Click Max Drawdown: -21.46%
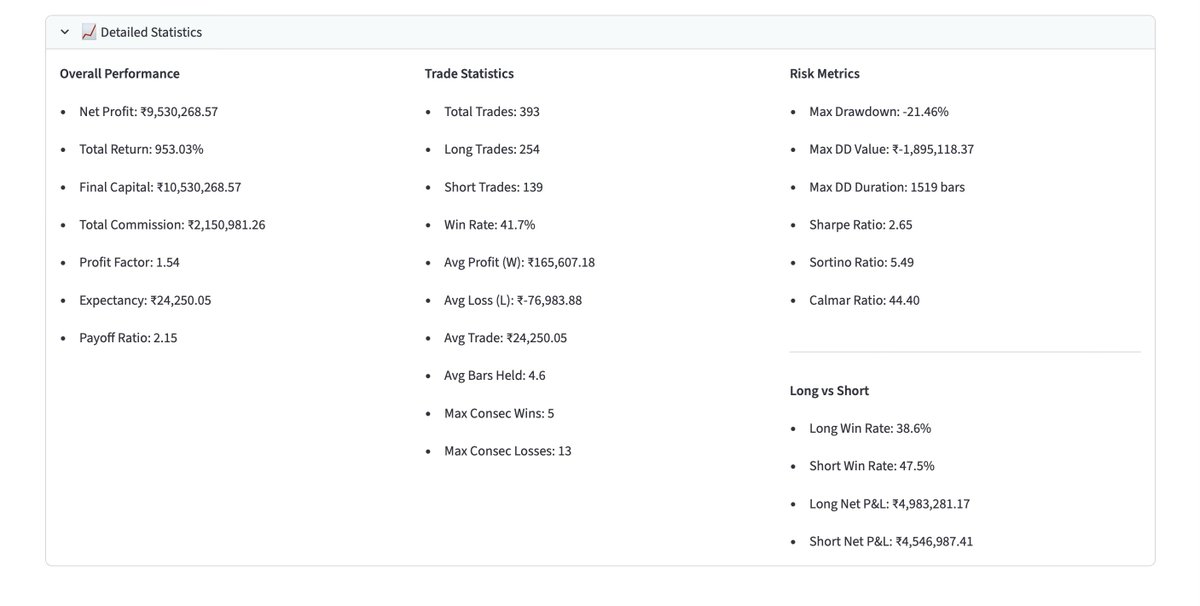Image resolution: width=1200 pixels, height=606 pixels. click(879, 112)
